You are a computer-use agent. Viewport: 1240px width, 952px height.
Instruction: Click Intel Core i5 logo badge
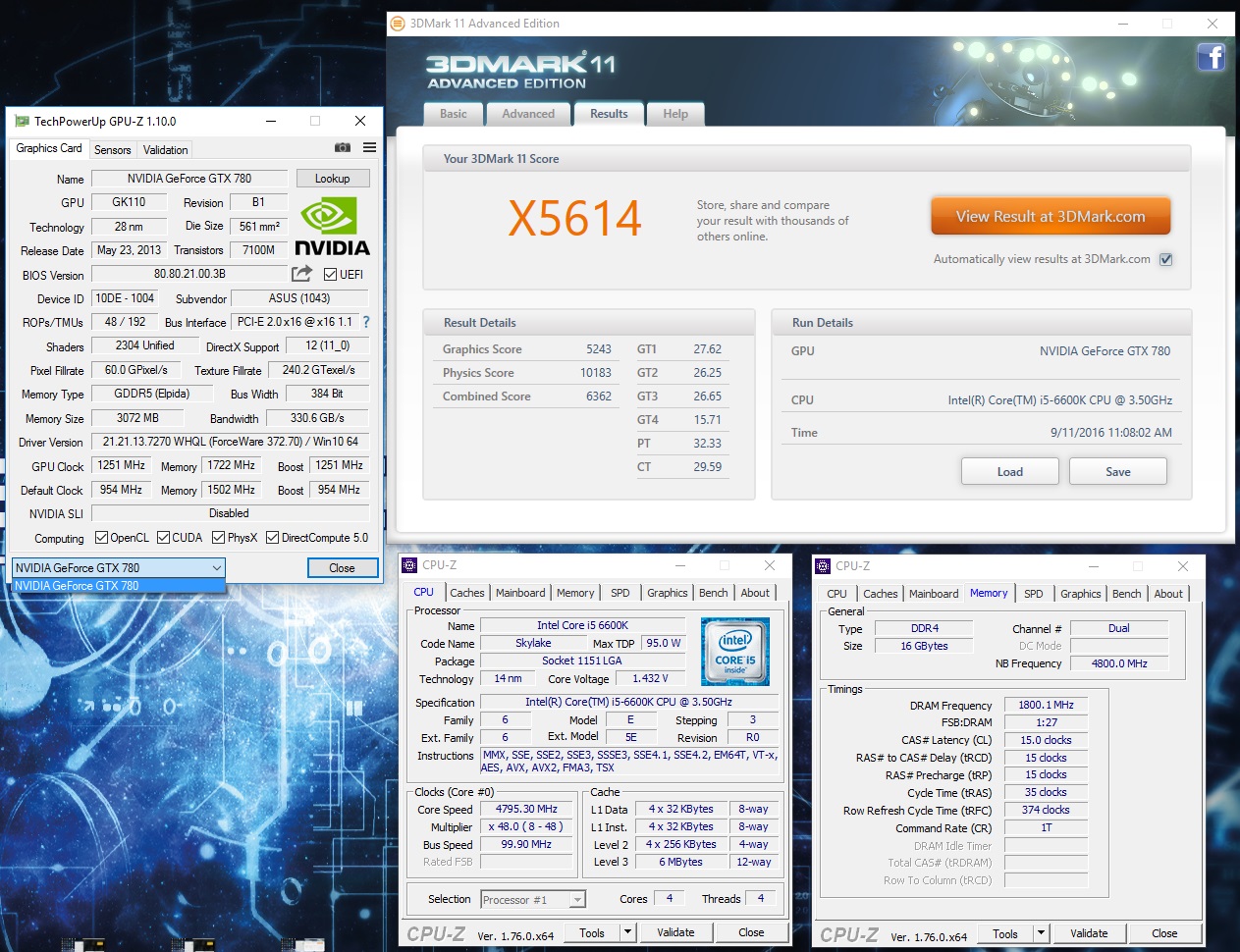click(x=735, y=652)
